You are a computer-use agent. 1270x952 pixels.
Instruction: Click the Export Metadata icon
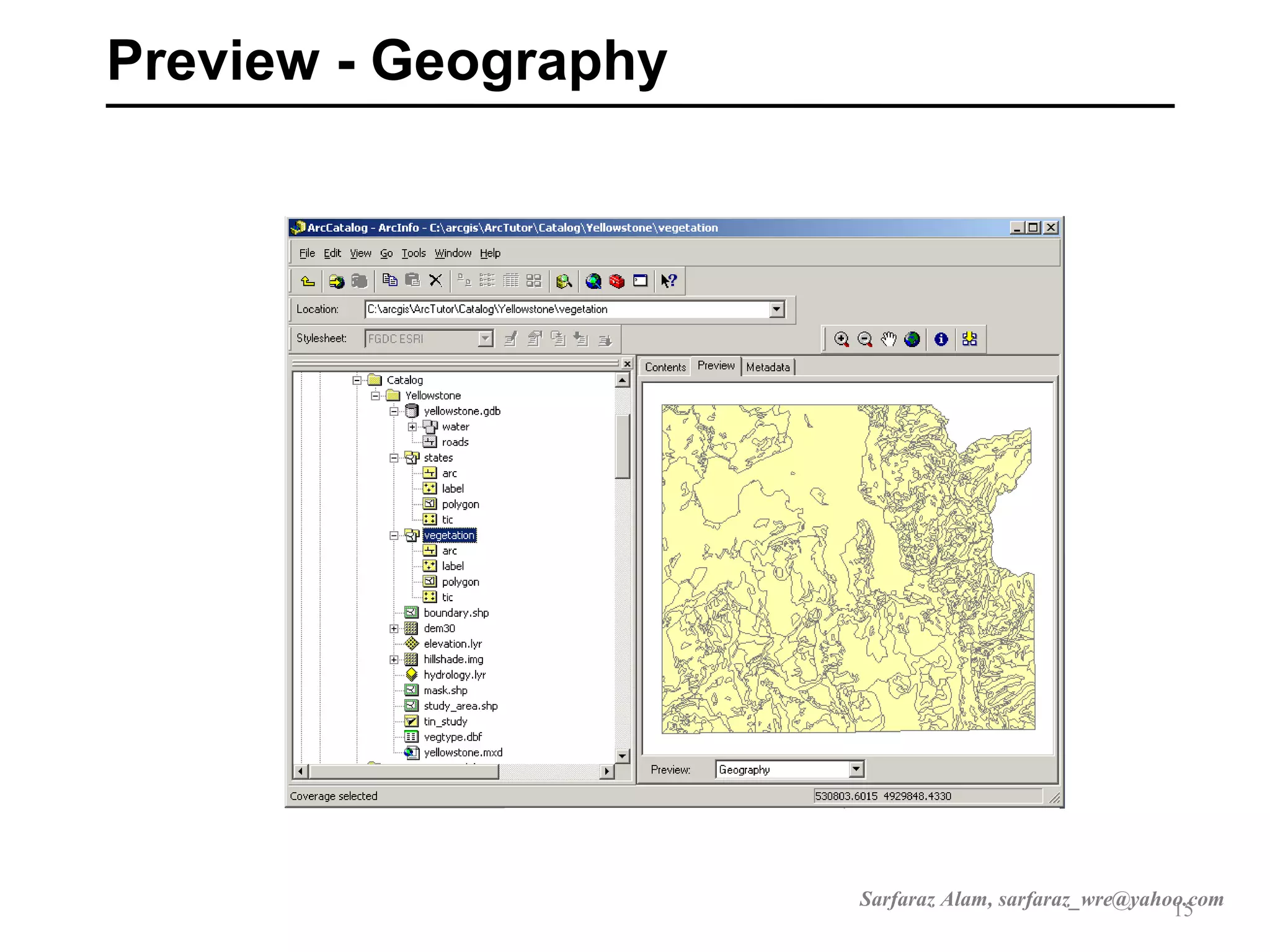point(605,340)
